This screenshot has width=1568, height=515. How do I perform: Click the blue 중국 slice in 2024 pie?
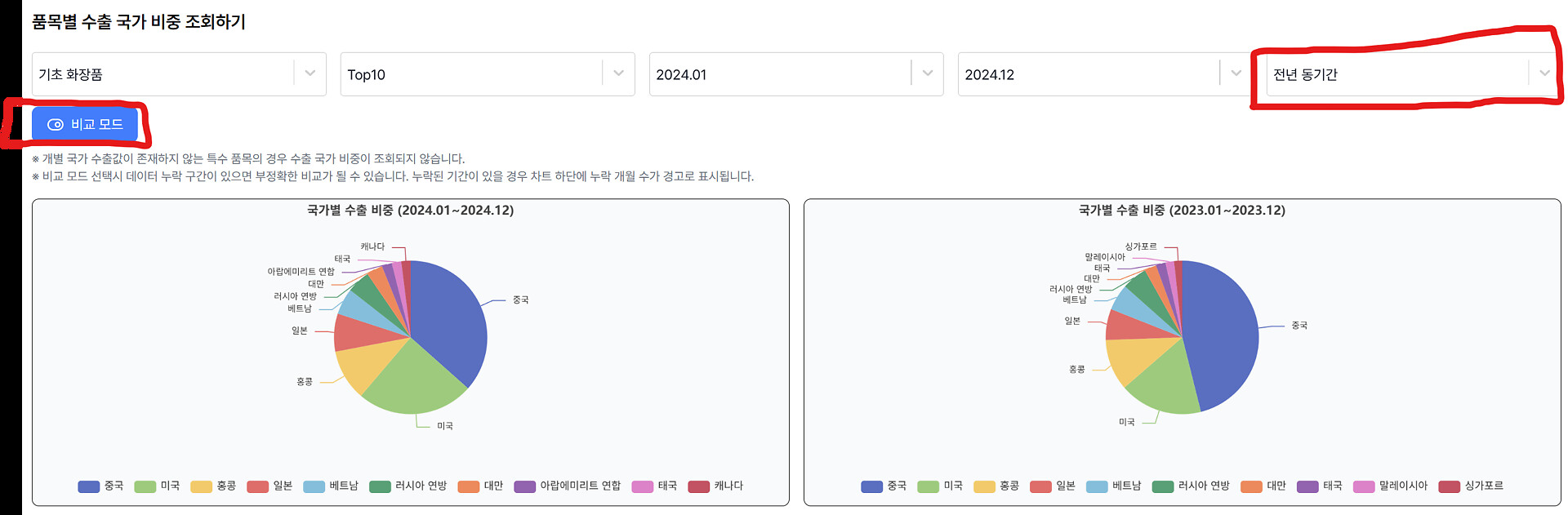pyautogui.click(x=448, y=318)
